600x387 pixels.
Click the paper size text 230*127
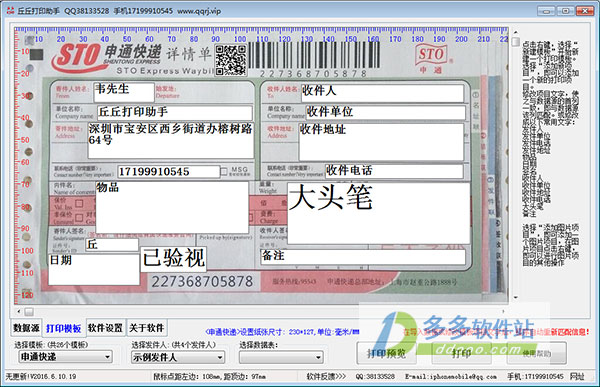tap(302, 332)
